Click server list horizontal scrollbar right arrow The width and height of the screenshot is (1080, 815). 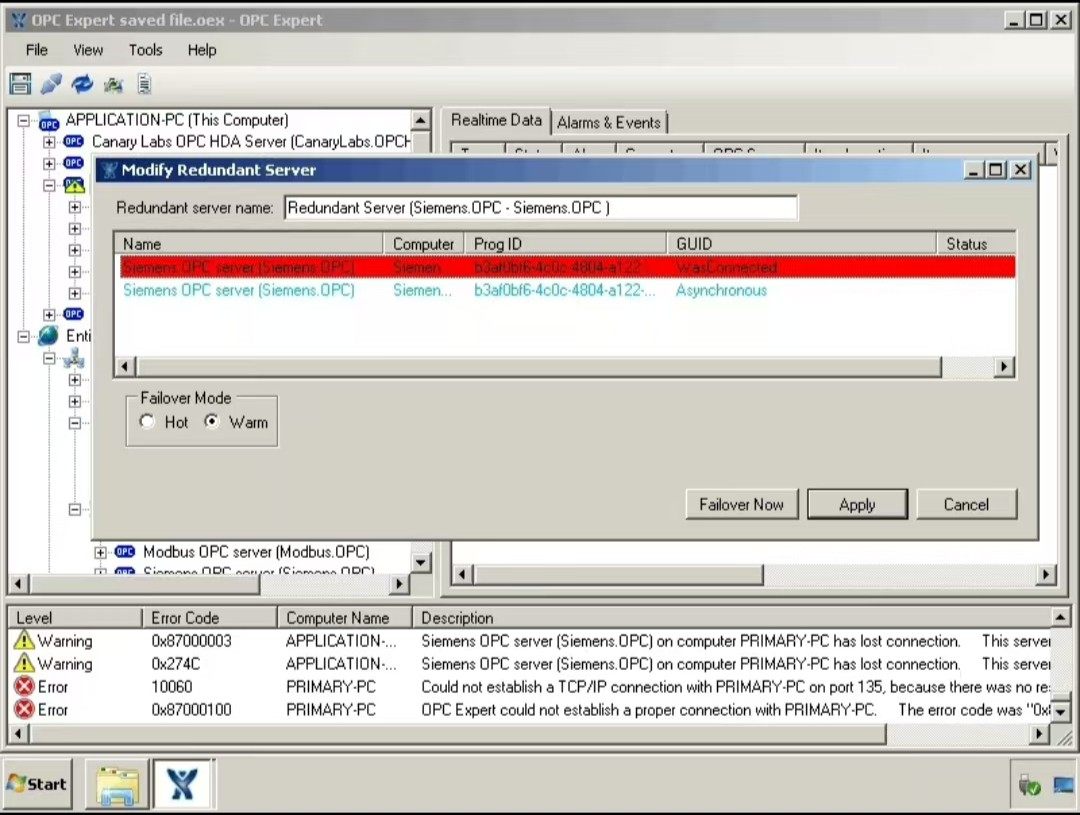(x=1004, y=367)
